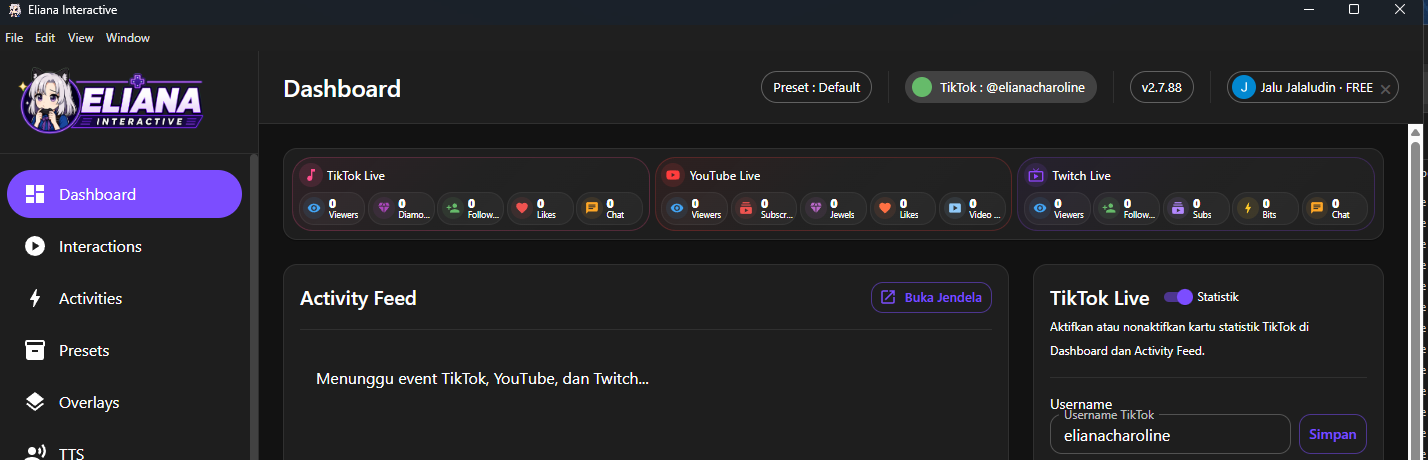
Task: Click the YouTube Jewels gem icon
Action: coord(816,208)
